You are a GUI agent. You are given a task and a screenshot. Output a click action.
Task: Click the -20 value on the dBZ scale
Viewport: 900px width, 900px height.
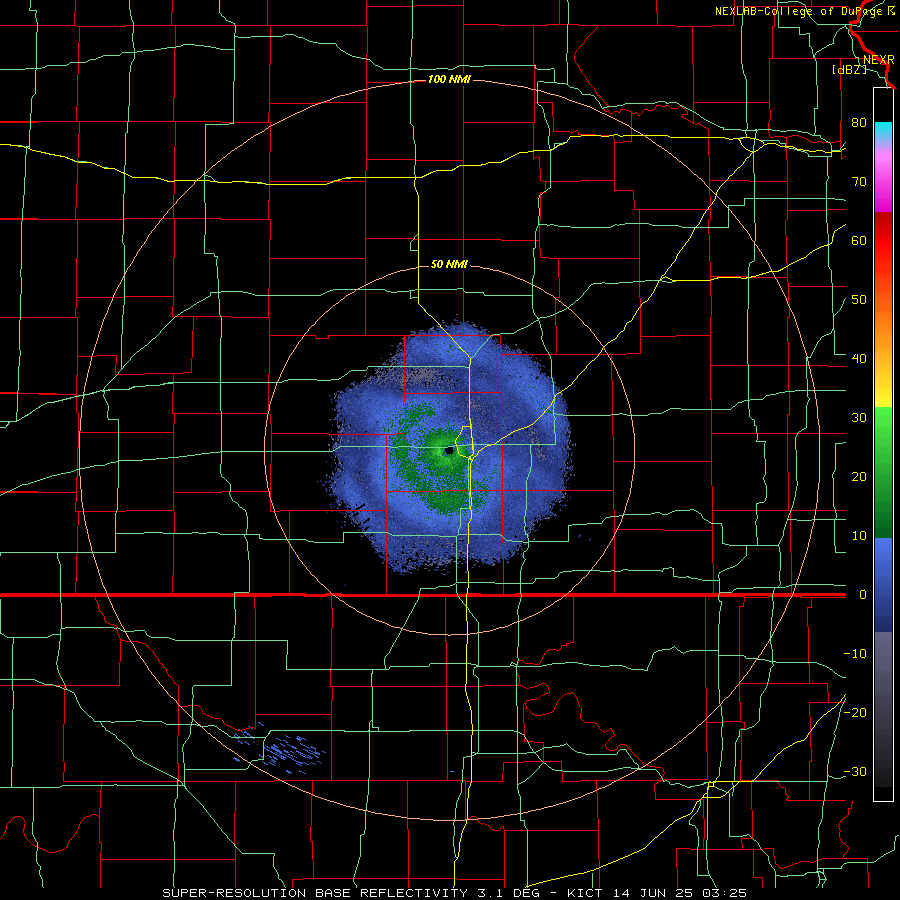coord(855,712)
